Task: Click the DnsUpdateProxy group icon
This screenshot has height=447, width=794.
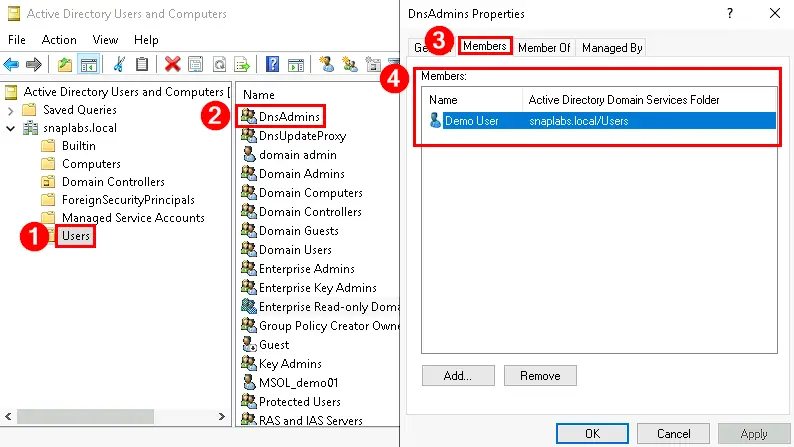Action: [248, 135]
